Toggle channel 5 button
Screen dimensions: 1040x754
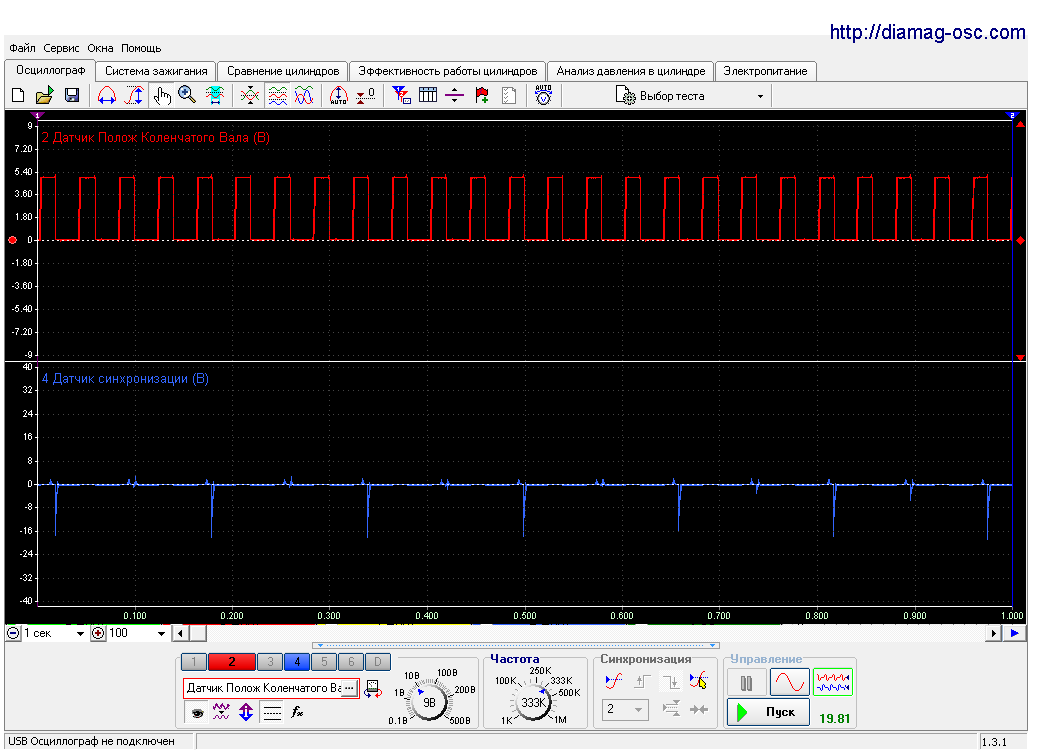pos(324,661)
